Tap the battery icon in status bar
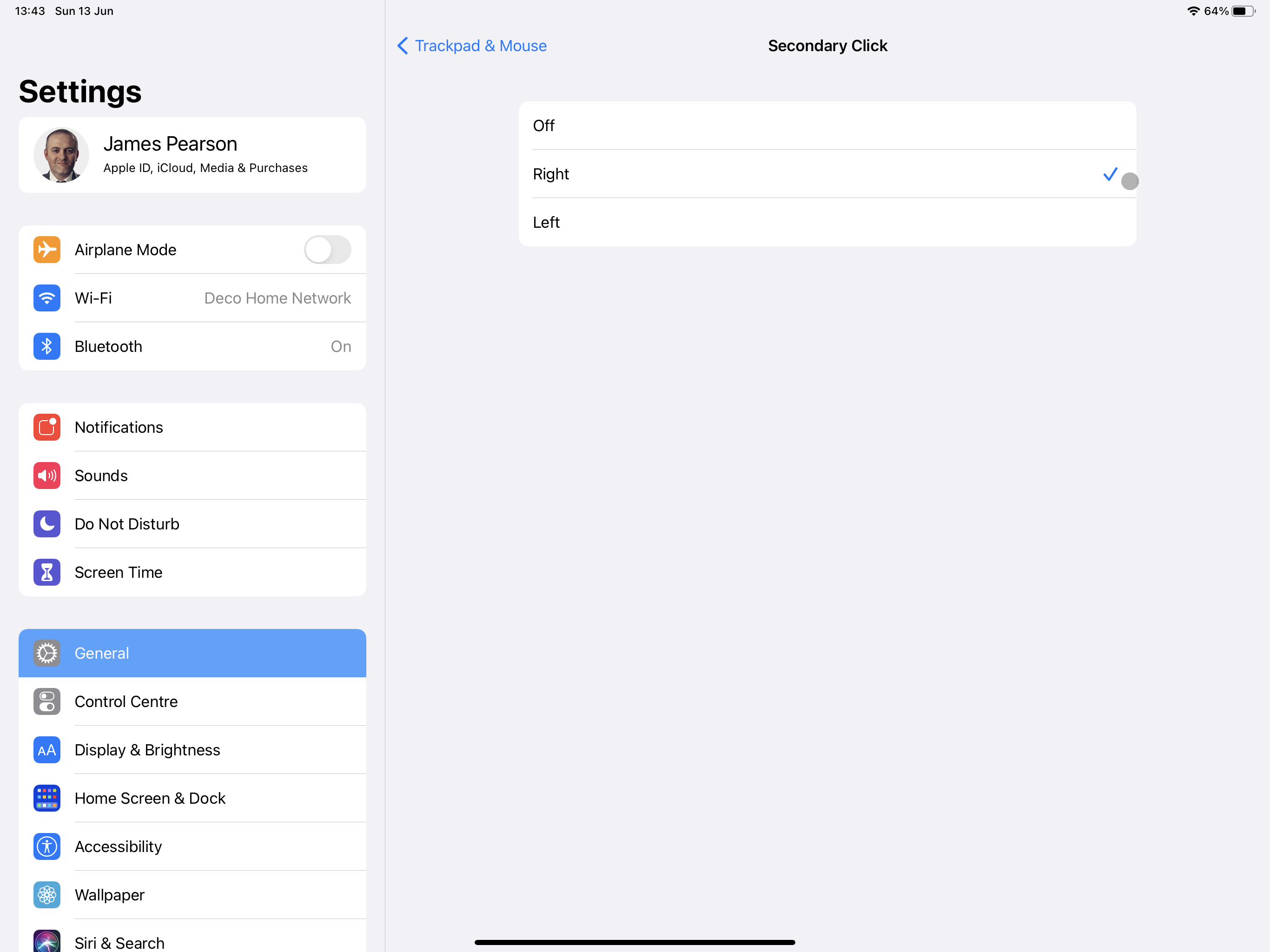 pos(1244,11)
